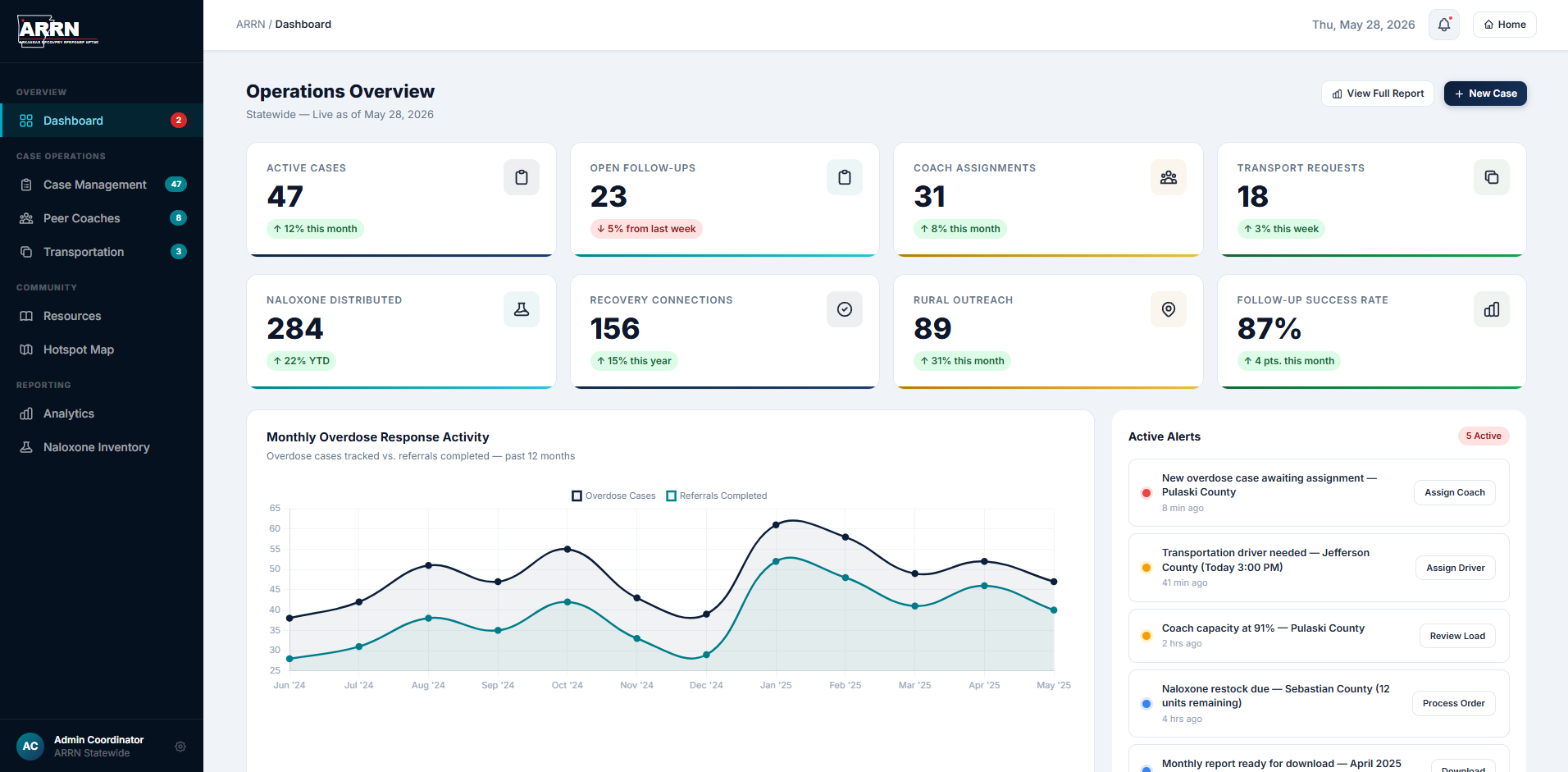
Task: Click the Transport Requests copy icon
Action: click(x=1492, y=177)
